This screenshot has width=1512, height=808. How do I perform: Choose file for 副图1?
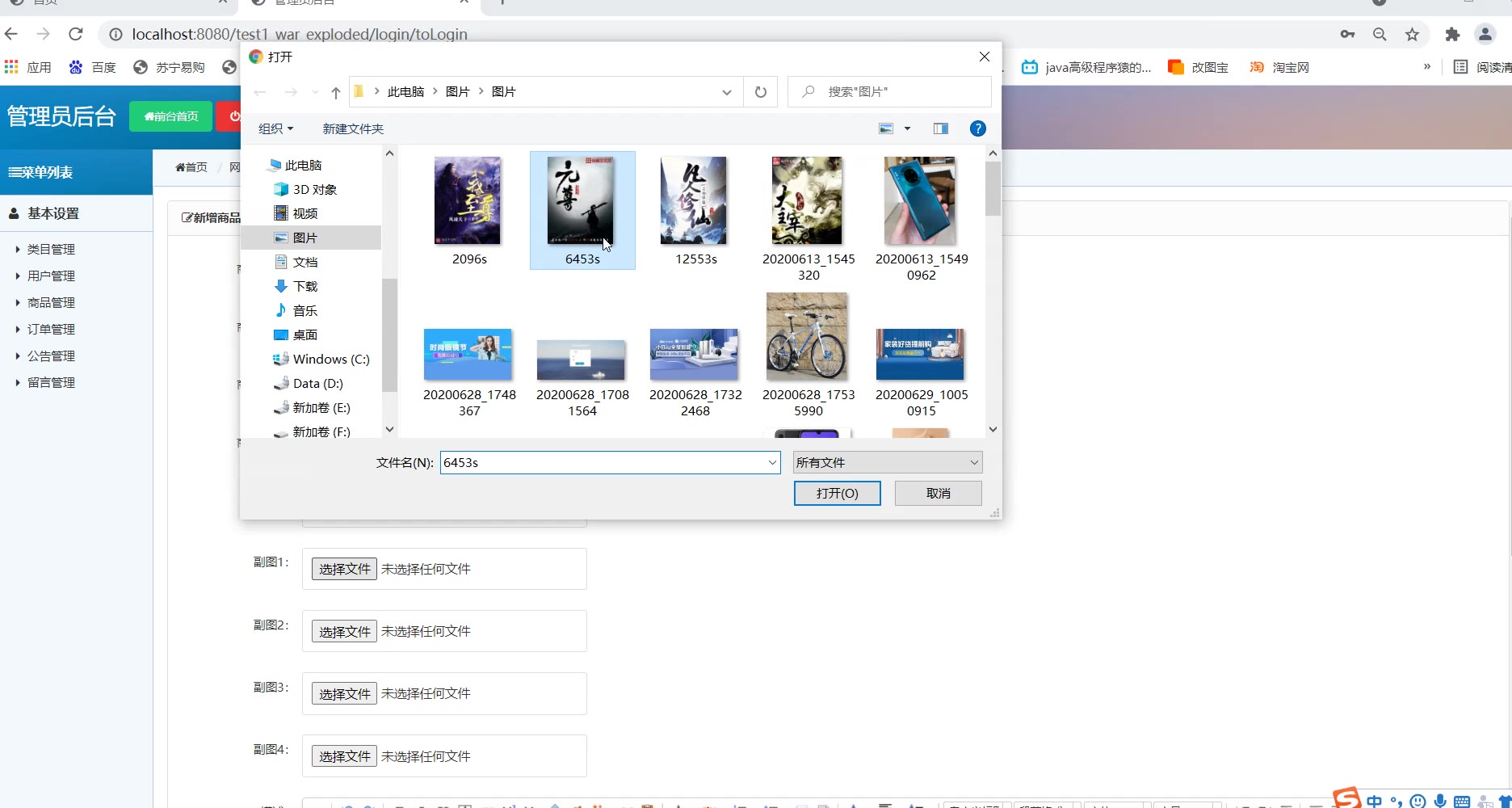click(345, 569)
